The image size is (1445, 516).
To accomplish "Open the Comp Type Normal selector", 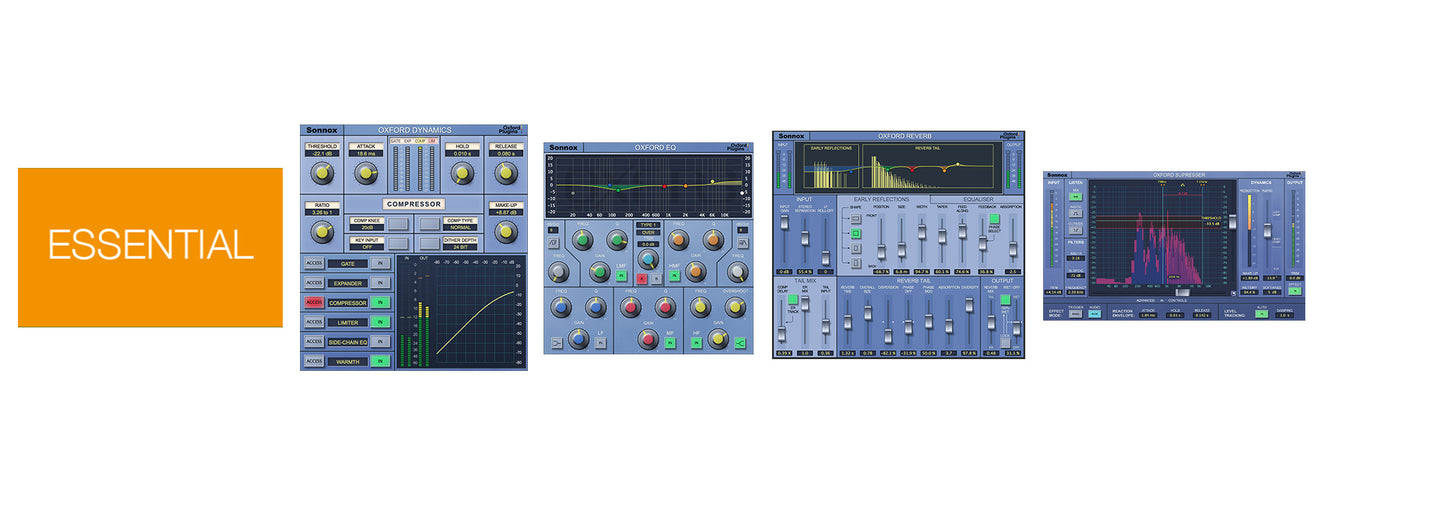I will click(x=459, y=224).
